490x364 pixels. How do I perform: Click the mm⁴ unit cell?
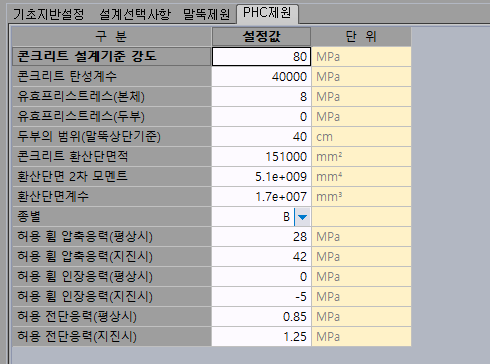click(361, 177)
